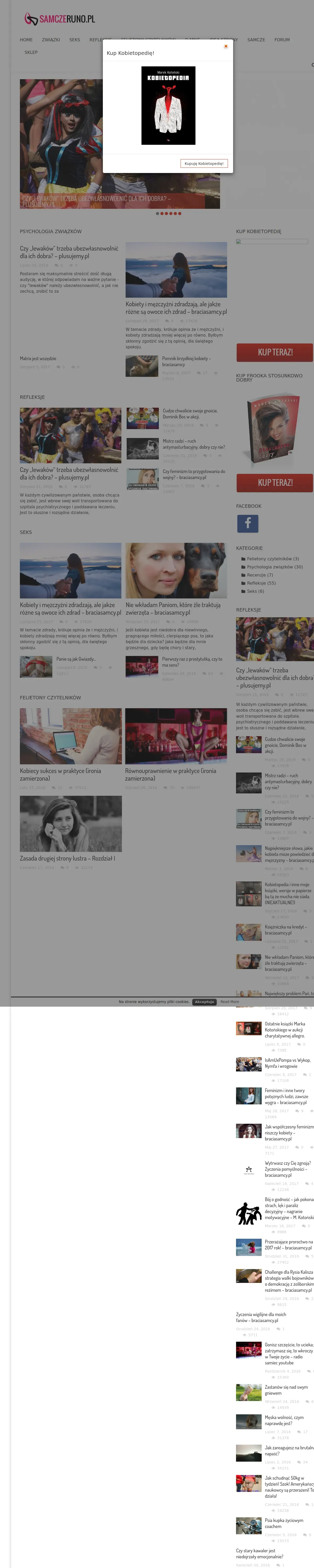
Task: Accept cookies with the Akceptuję button
Action: pos(204,1002)
